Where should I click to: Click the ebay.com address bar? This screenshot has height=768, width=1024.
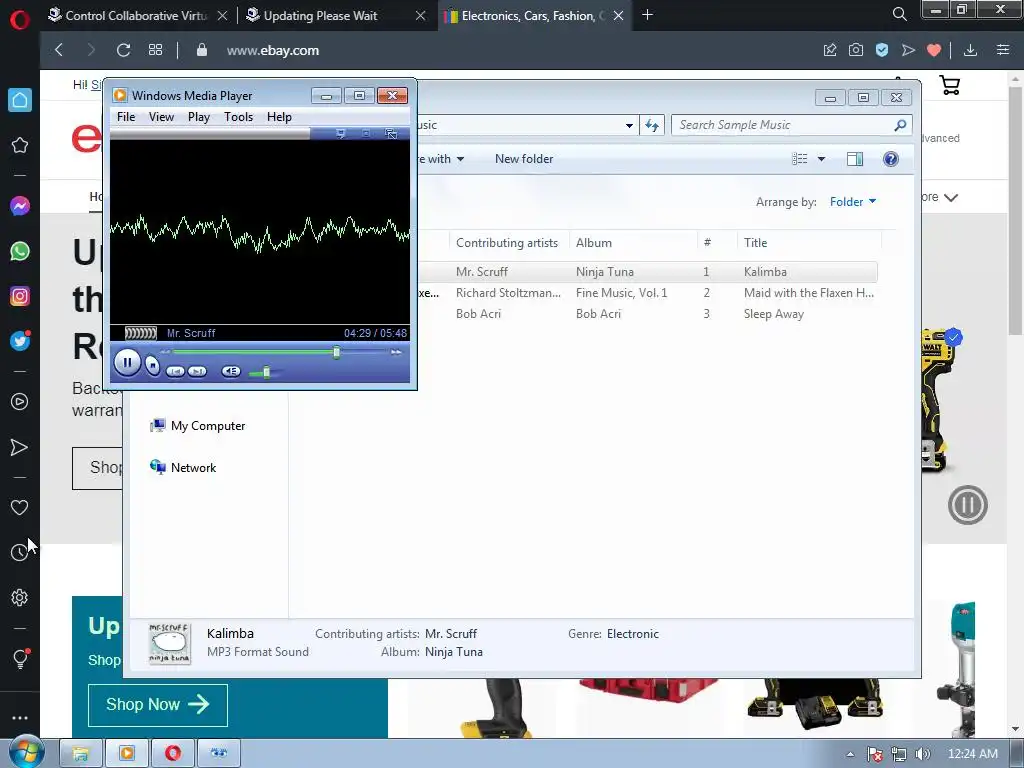pyautogui.click(x=273, y=50)
